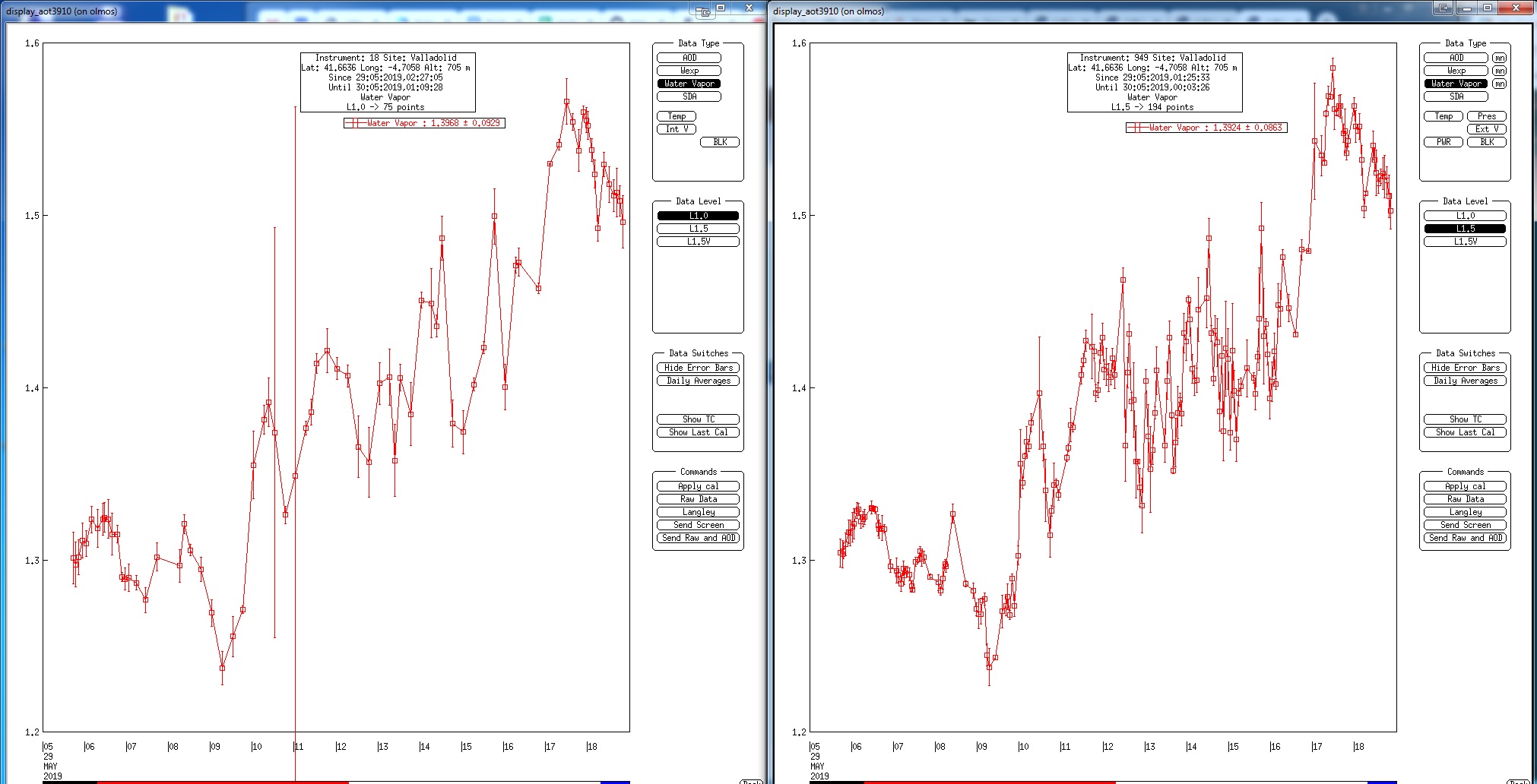
Task: Click Langley command in right window
Action: click(x=1465, y=512)
